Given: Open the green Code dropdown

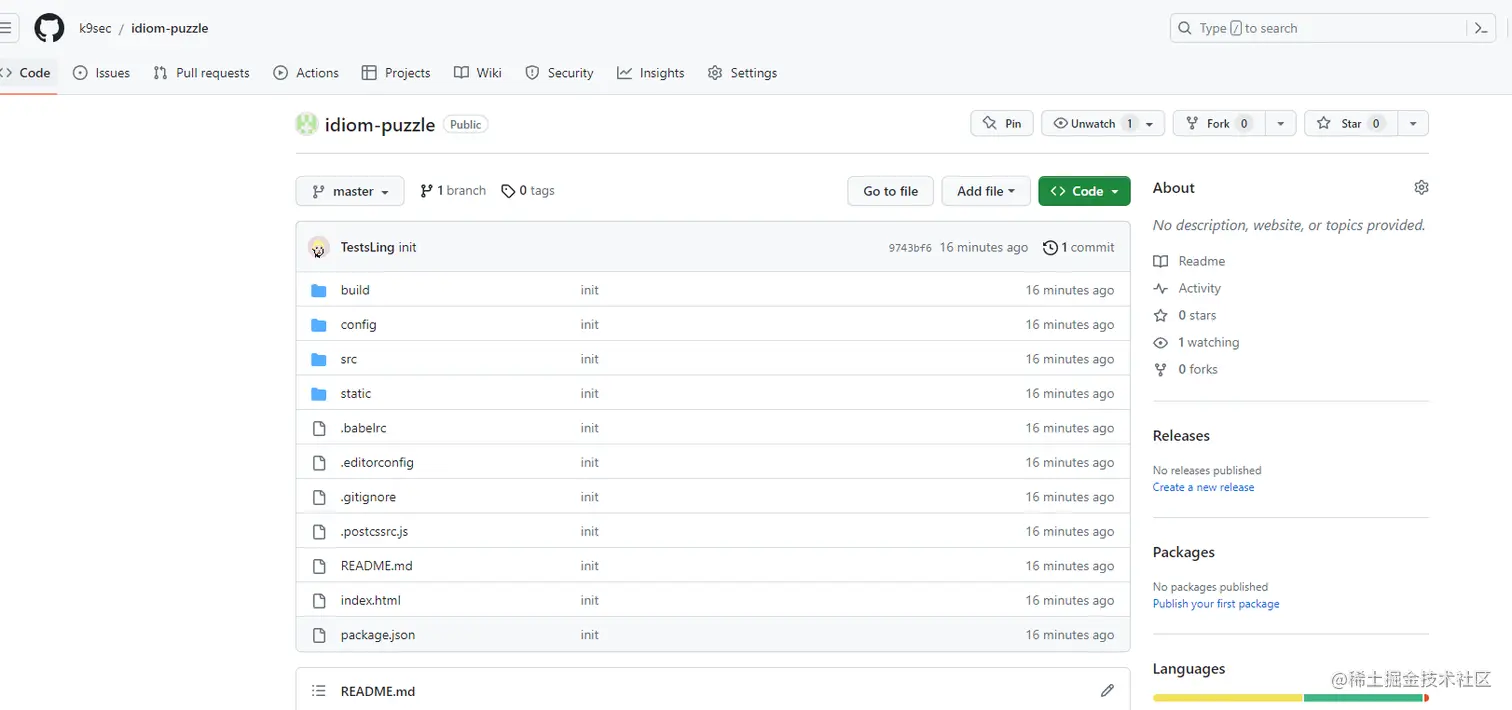Looking at the screenshot, I should pyautogui.click(x=1084, y=191).
